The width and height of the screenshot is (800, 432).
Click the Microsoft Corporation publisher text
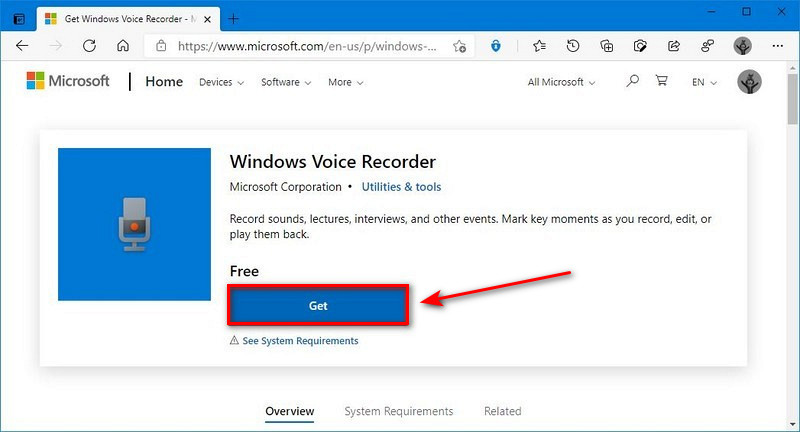285,187
